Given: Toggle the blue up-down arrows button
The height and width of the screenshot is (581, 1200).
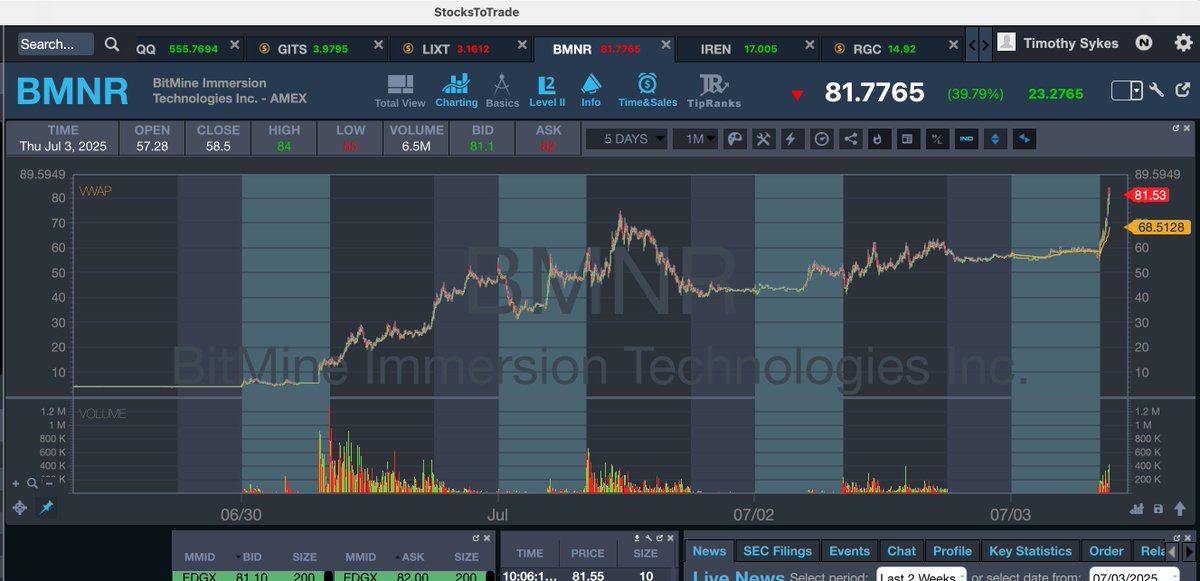Looking at the screenshot, I should [x=995, y=139].
